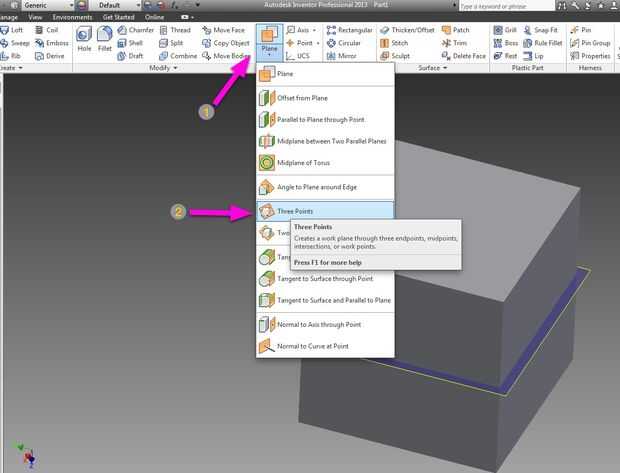
Task: Select the Delete Face tool
Action: coord(463,56)
